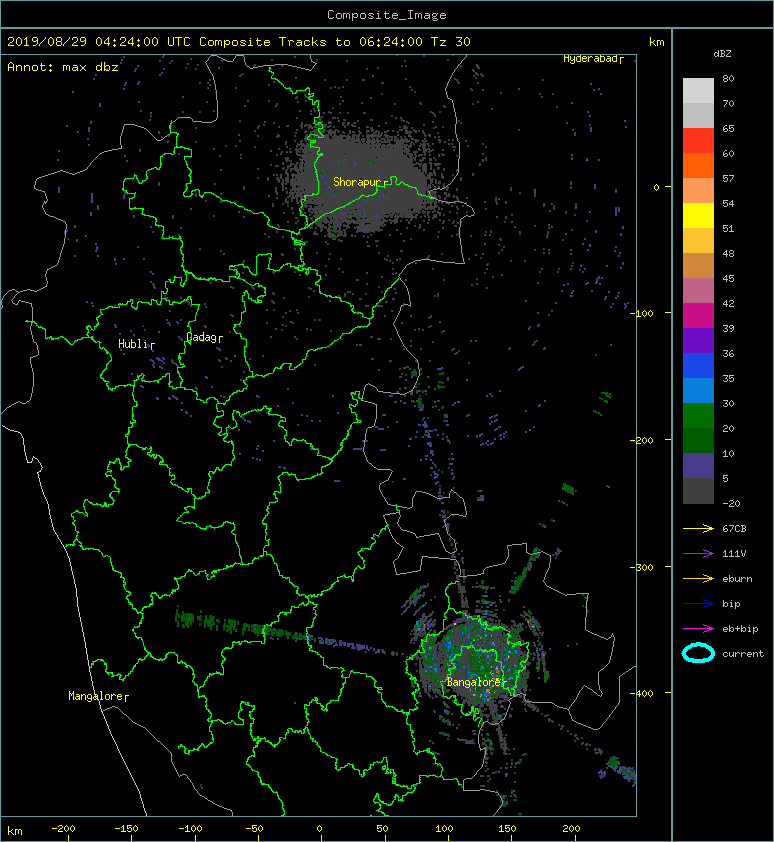Image resolution: width=774 pixels, height=842 pixels.
Task: Select the Shorapur city label
Action: (x=360, y=183)
